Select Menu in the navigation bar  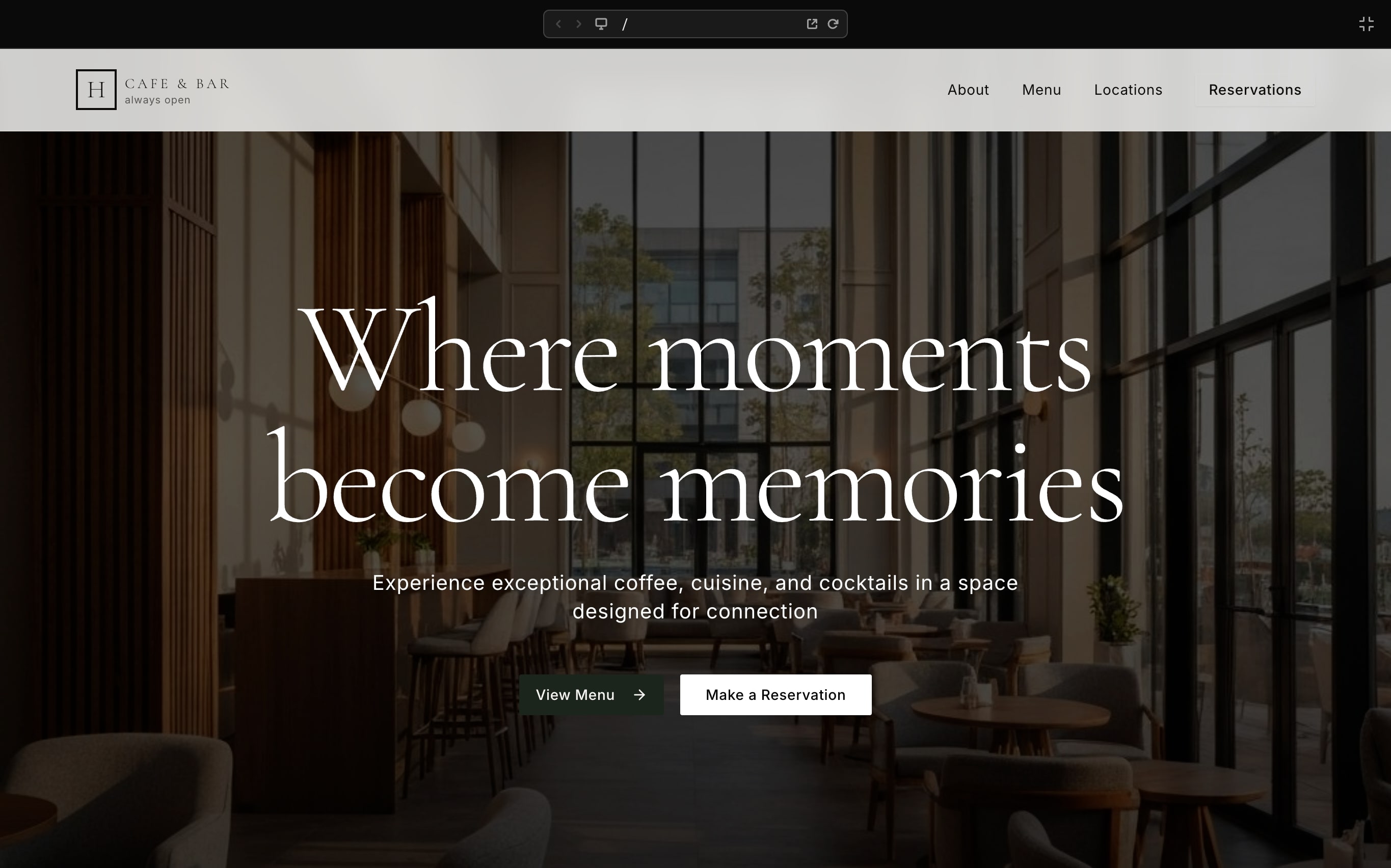click(x=1041, y=90)
